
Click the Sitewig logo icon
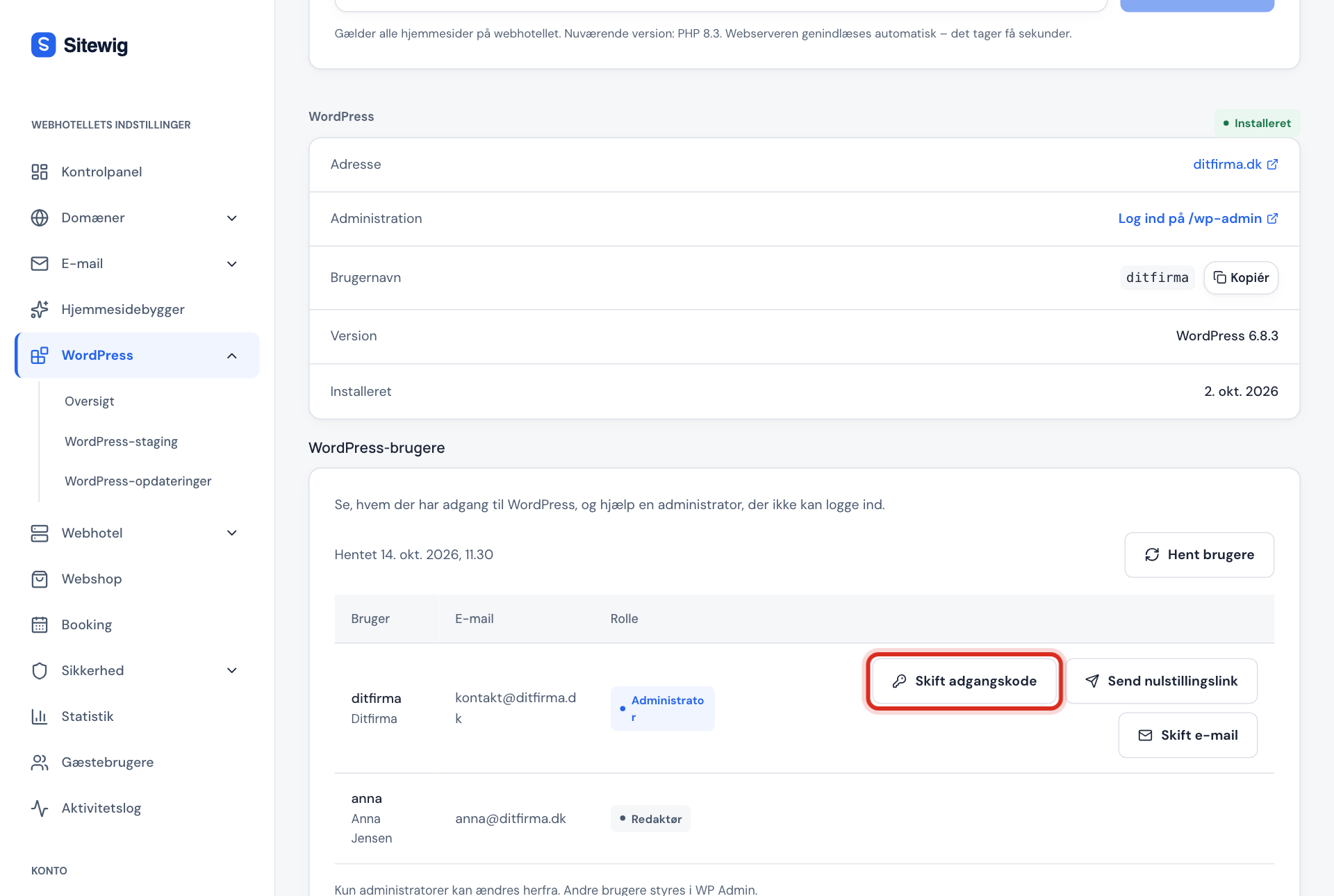tap(43, 45)
